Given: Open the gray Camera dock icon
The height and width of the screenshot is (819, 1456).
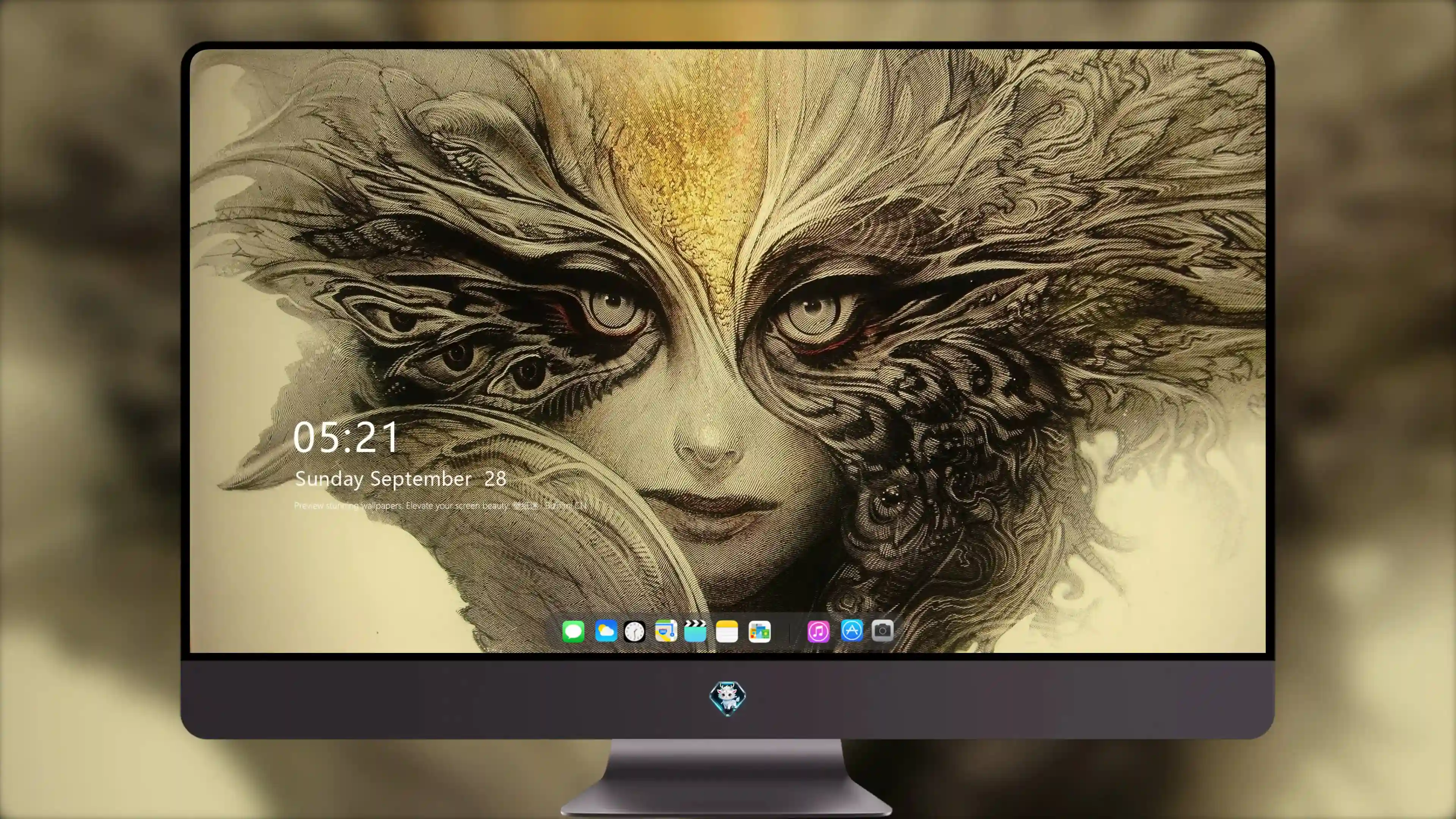Looking at the screenshot, I should click(882, 631).
